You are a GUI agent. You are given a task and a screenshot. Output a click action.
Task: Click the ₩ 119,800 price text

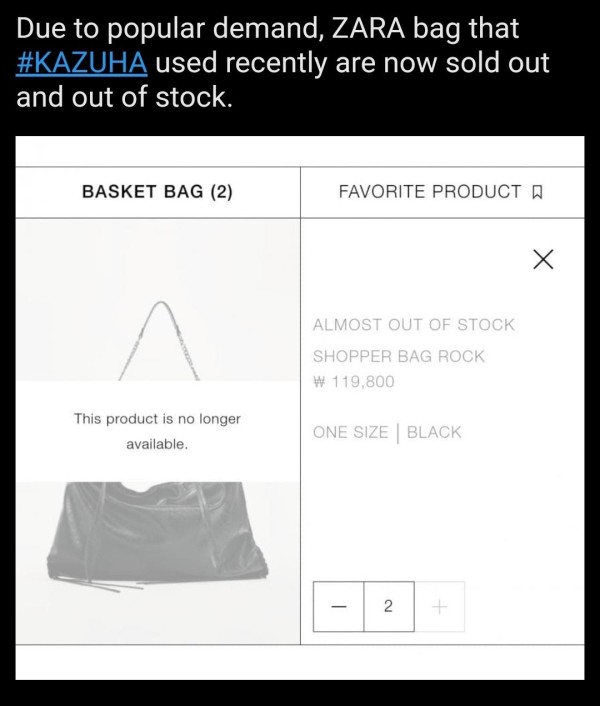pyautogui.click(x=354, y=382)
